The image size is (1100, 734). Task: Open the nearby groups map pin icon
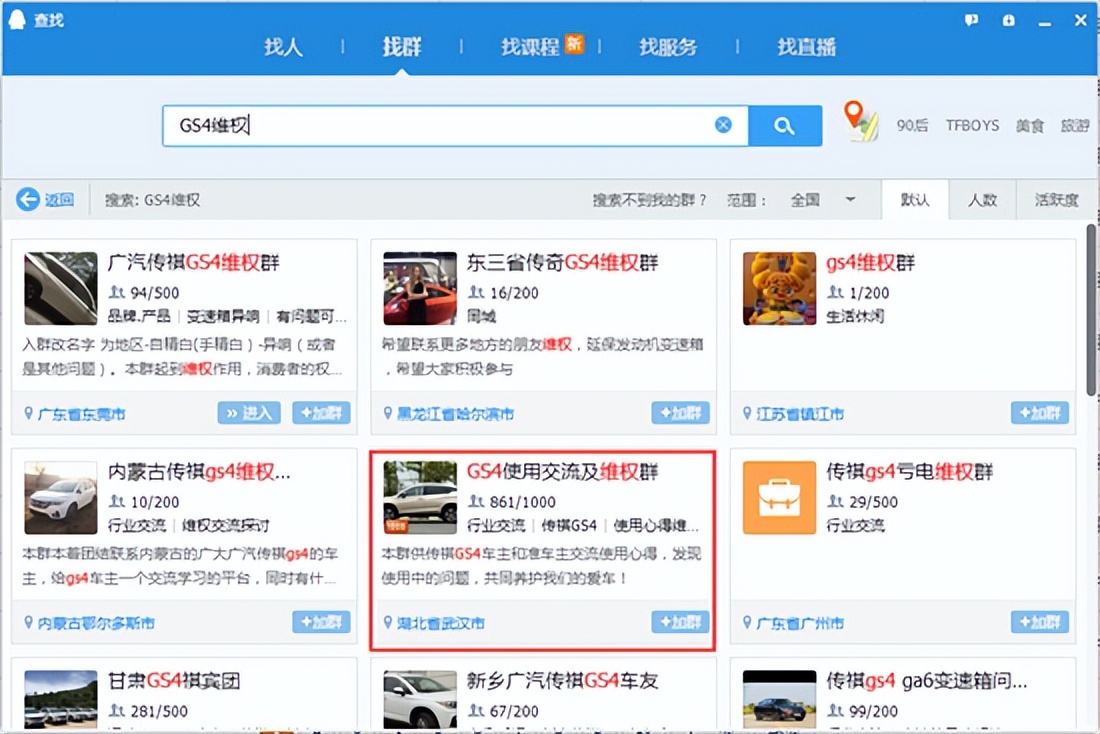pos(859,122)
